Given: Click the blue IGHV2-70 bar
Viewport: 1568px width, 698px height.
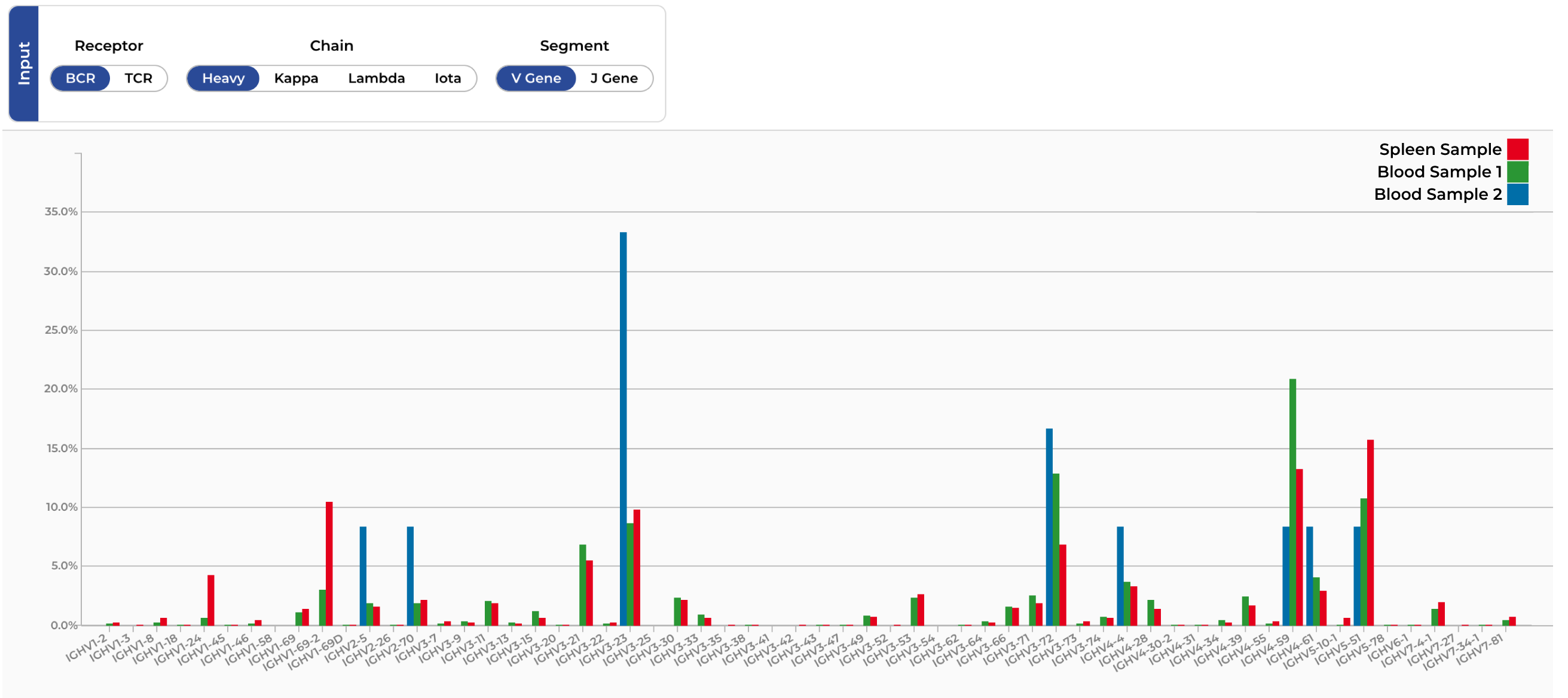Looking at the screenshot, I should point(410,576).
